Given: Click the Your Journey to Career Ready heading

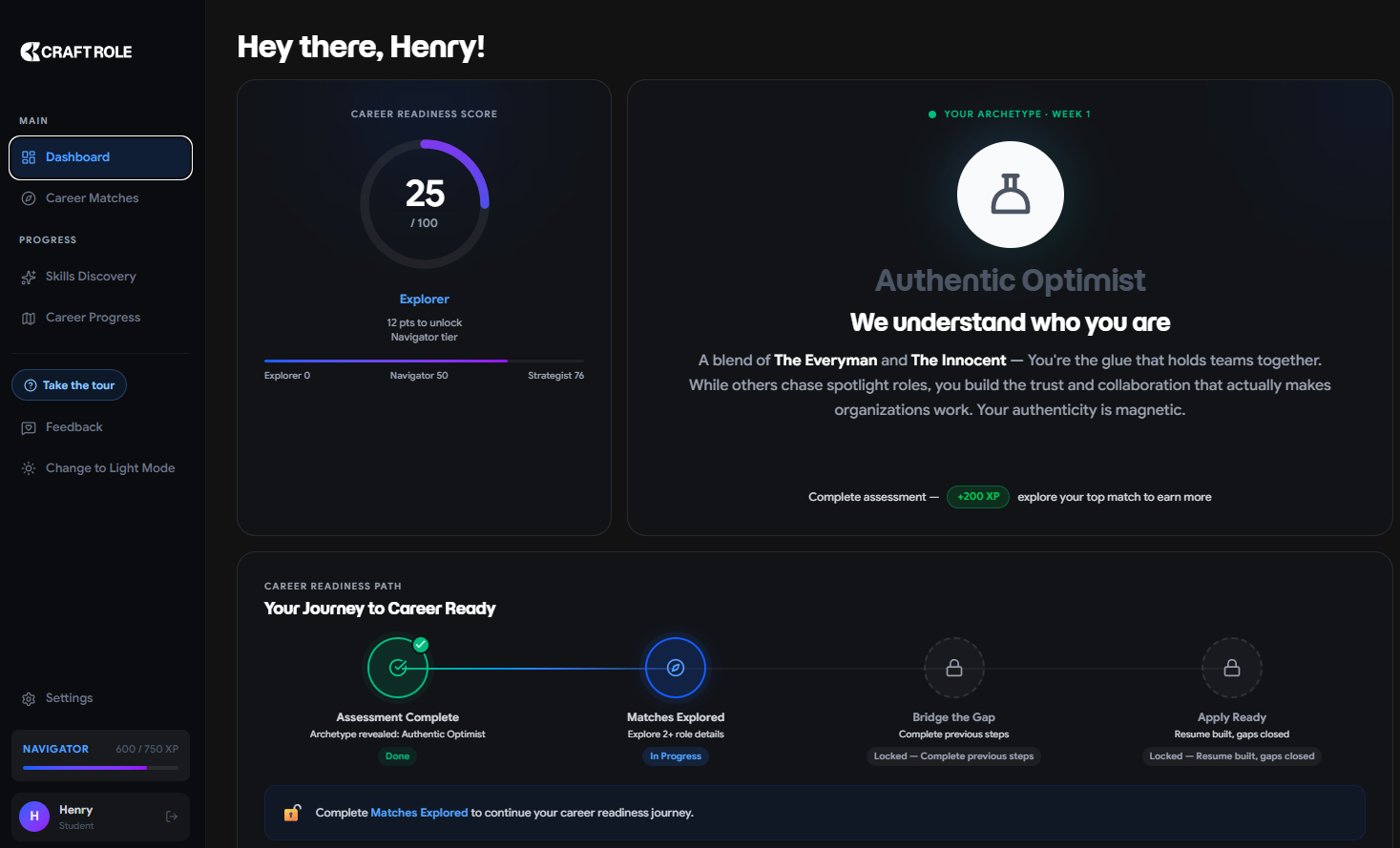Looking at the screenshot, I should pyautogui.click(x=380, y=609).
